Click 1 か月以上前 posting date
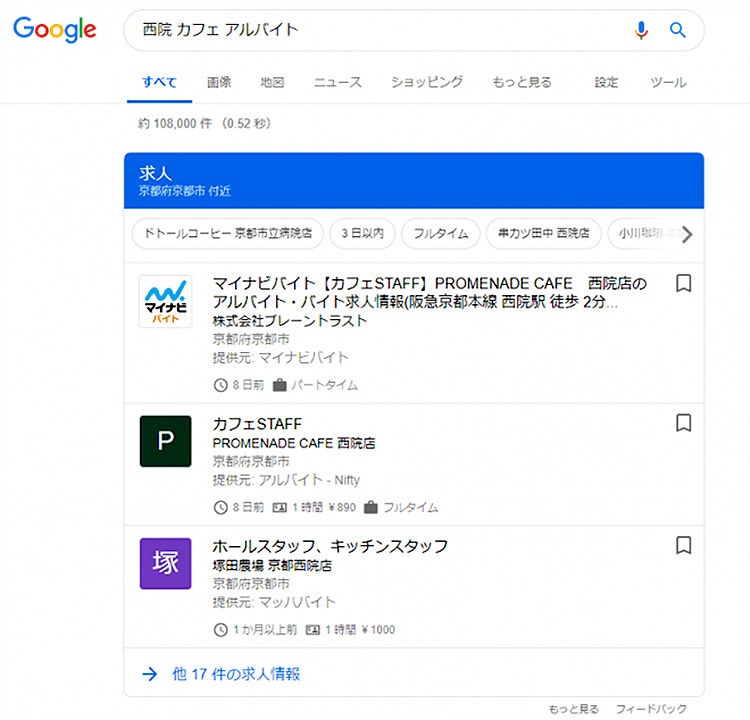The width and height of the screenshot is (750, 720). (x=265, y=630)
